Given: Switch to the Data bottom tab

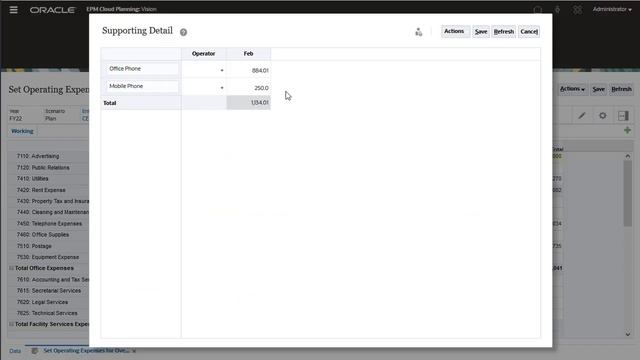Looking at the screenshot, I should (x=15, y=351).
